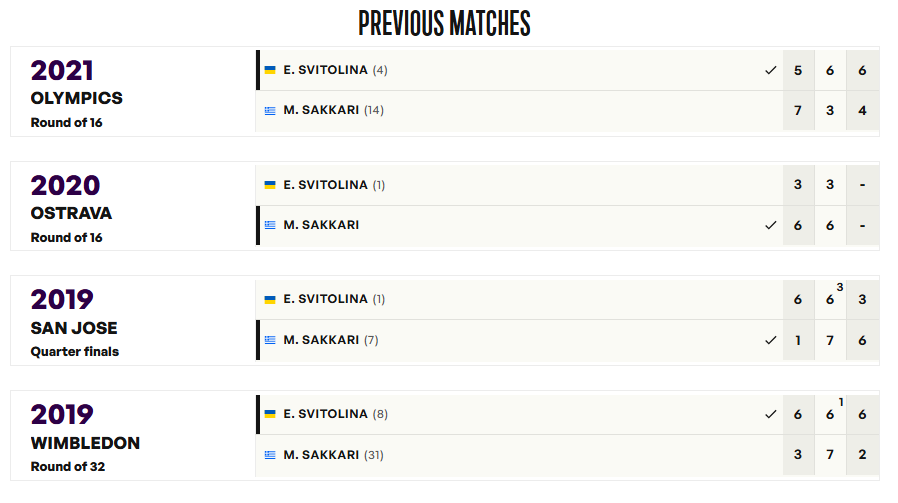Click Ukraine flag beside Svitolina in 2021 Olympics
898x503 pixels.
(x=270, y=70)
